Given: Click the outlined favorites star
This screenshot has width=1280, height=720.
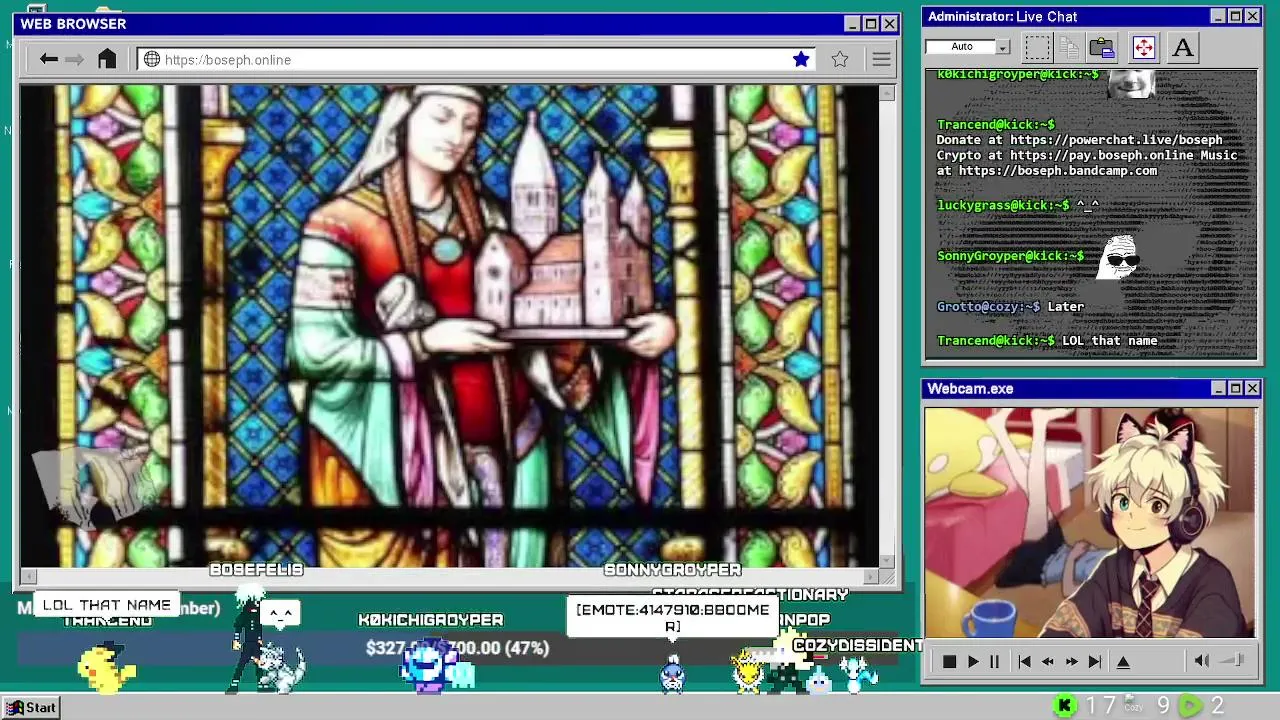Looking at the screenshot, I should 840,59.
